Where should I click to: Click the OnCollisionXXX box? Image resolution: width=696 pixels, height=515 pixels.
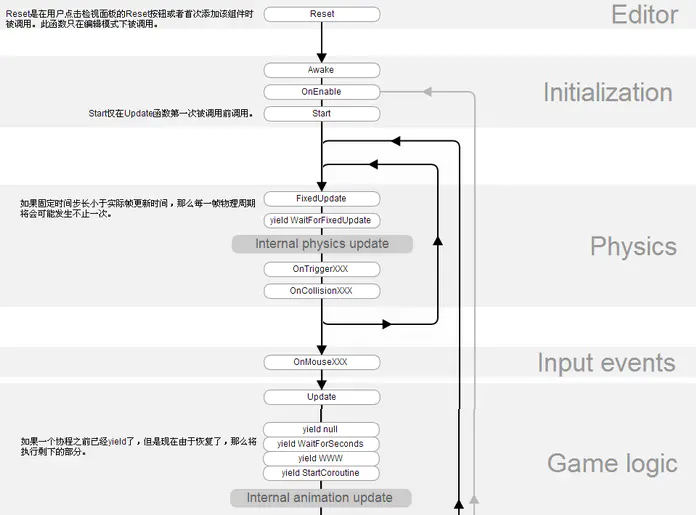322,291
